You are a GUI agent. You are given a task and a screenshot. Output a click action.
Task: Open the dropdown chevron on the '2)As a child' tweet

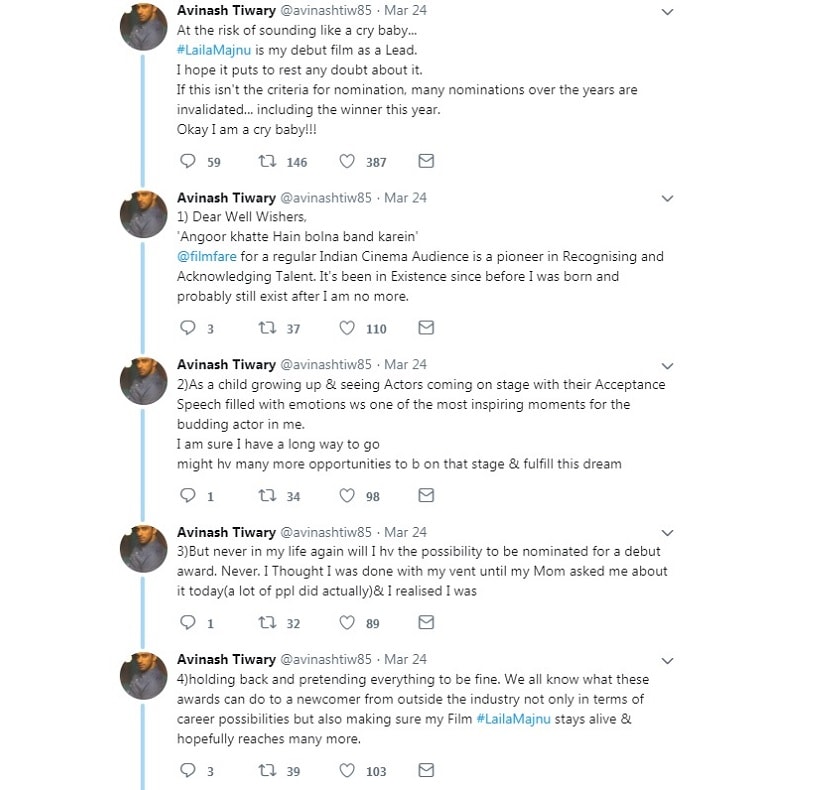667,366
